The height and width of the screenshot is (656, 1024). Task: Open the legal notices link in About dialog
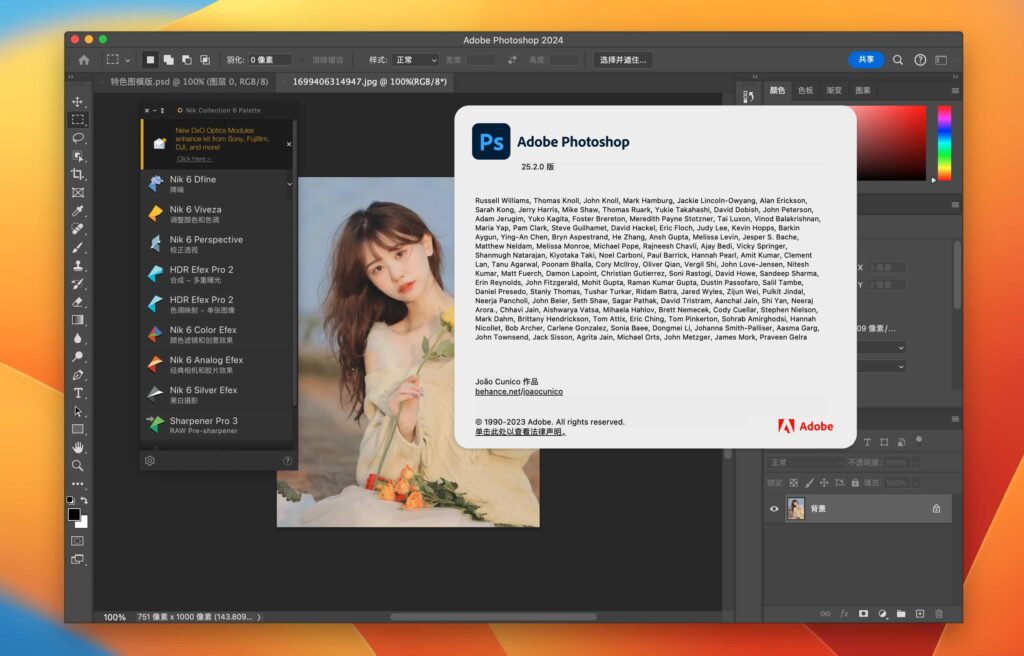tap(520, 432)
